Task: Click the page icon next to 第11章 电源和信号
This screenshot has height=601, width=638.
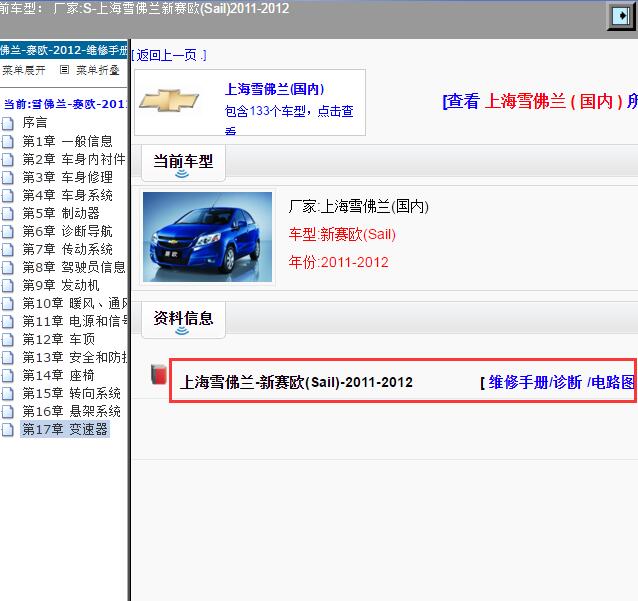Action: [8, 321]
